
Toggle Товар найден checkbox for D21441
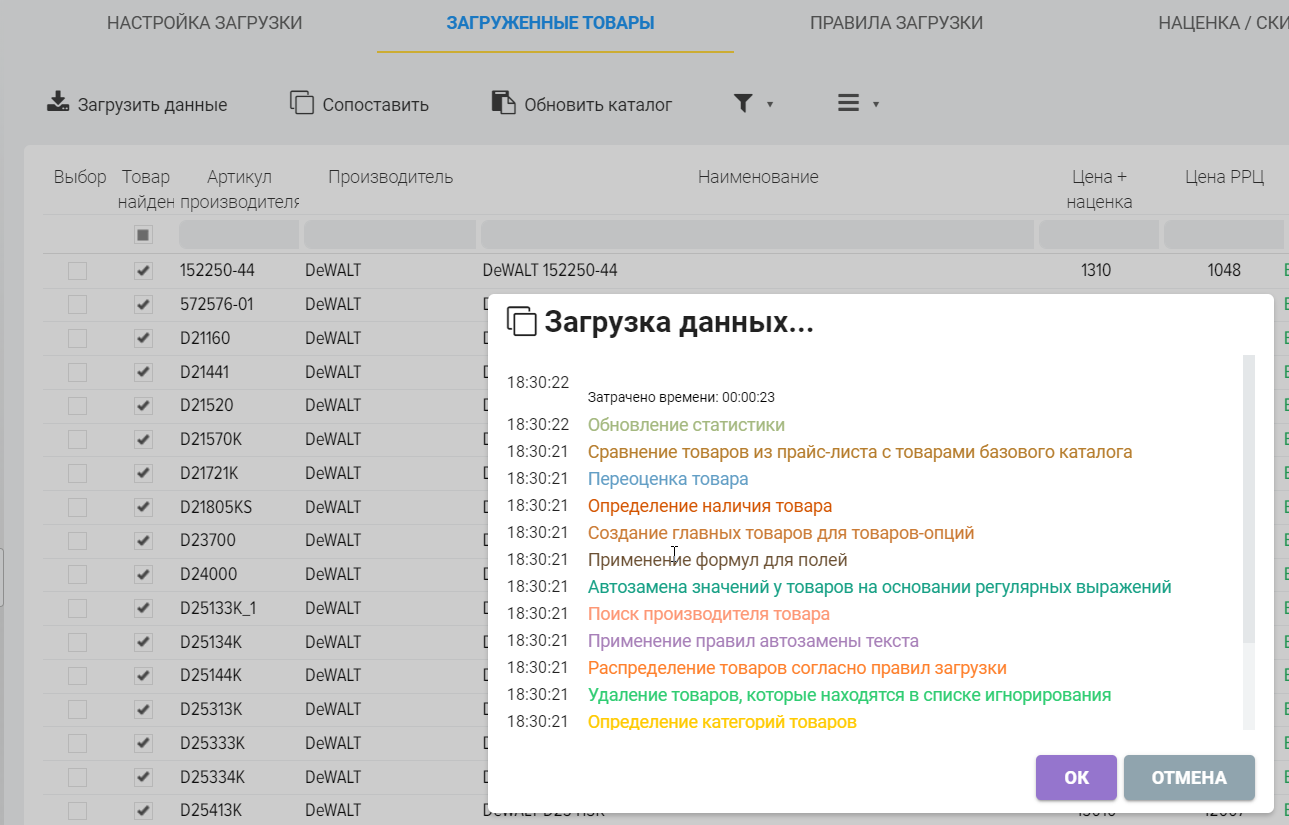[143, 372]
